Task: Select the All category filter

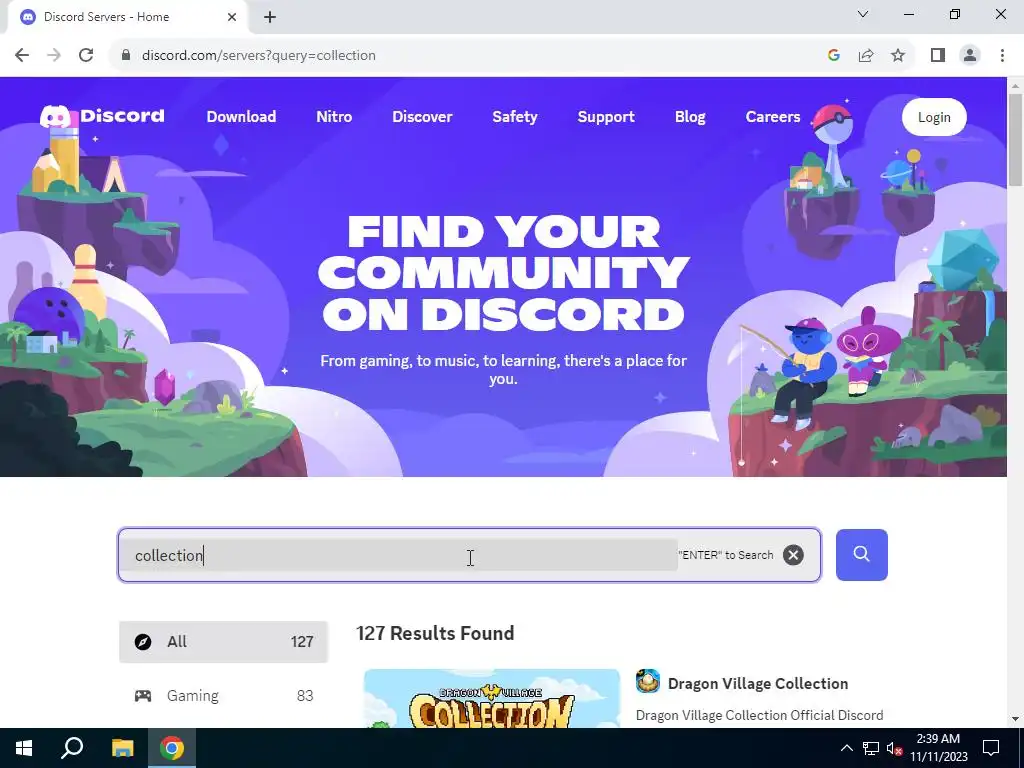Action: 223,642
